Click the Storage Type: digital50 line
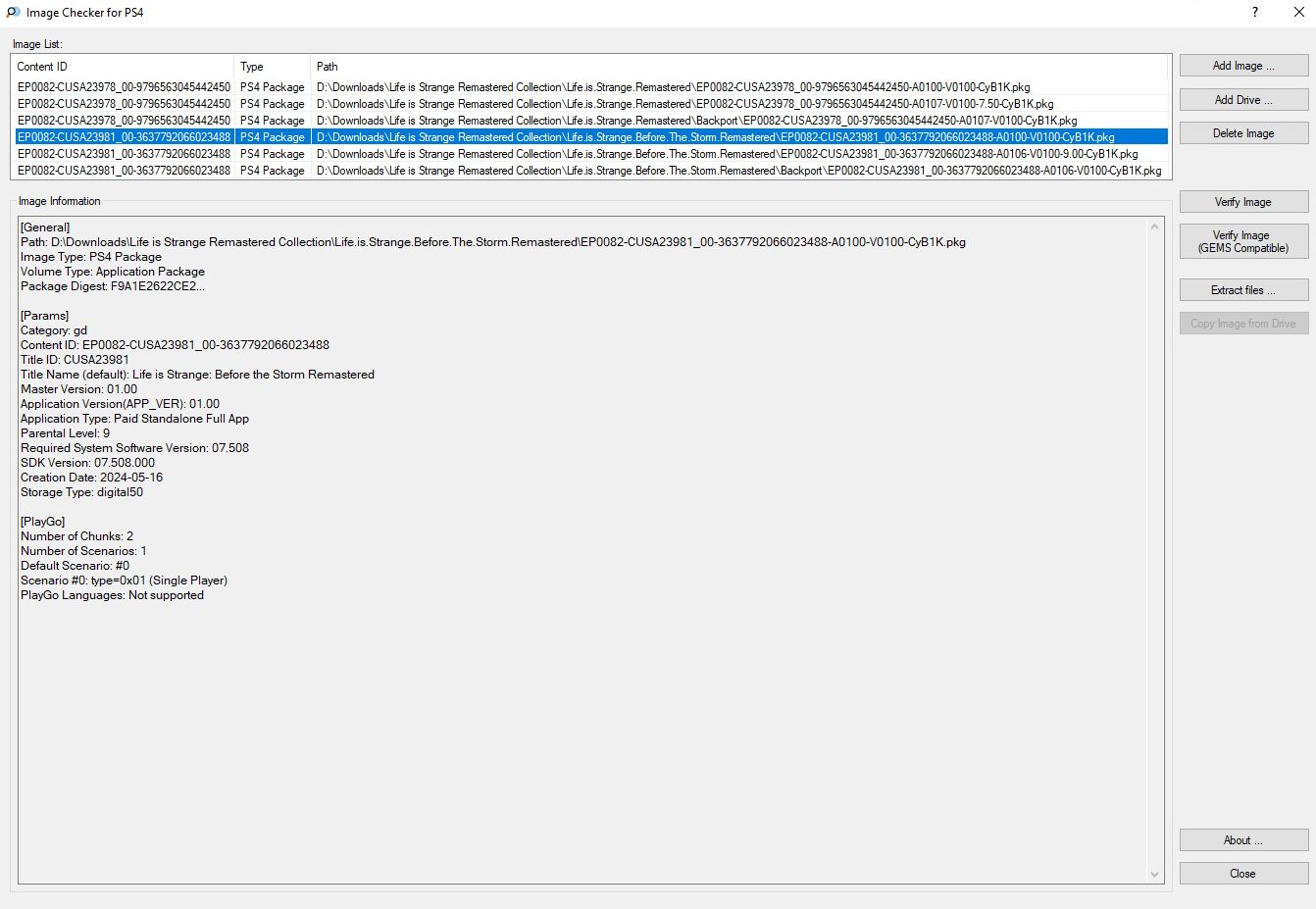1316x909 pixels. tap(82, 492)
